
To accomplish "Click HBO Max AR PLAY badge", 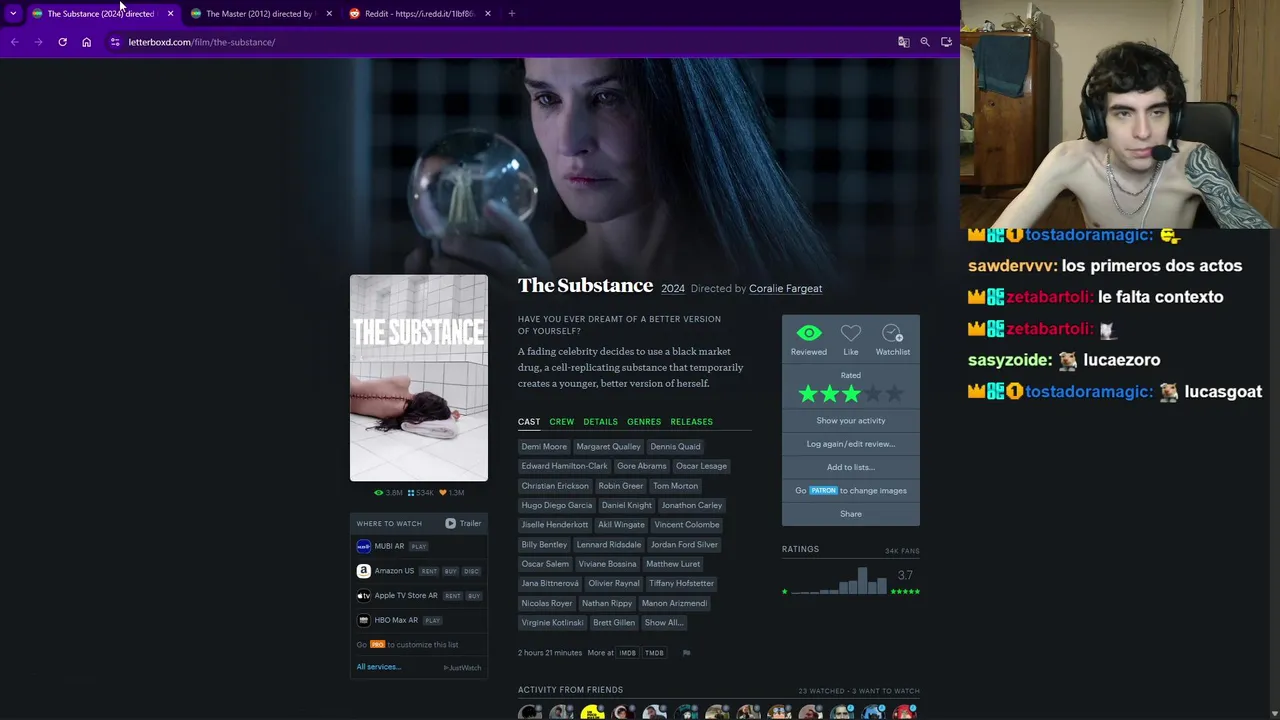I will 433,621.
